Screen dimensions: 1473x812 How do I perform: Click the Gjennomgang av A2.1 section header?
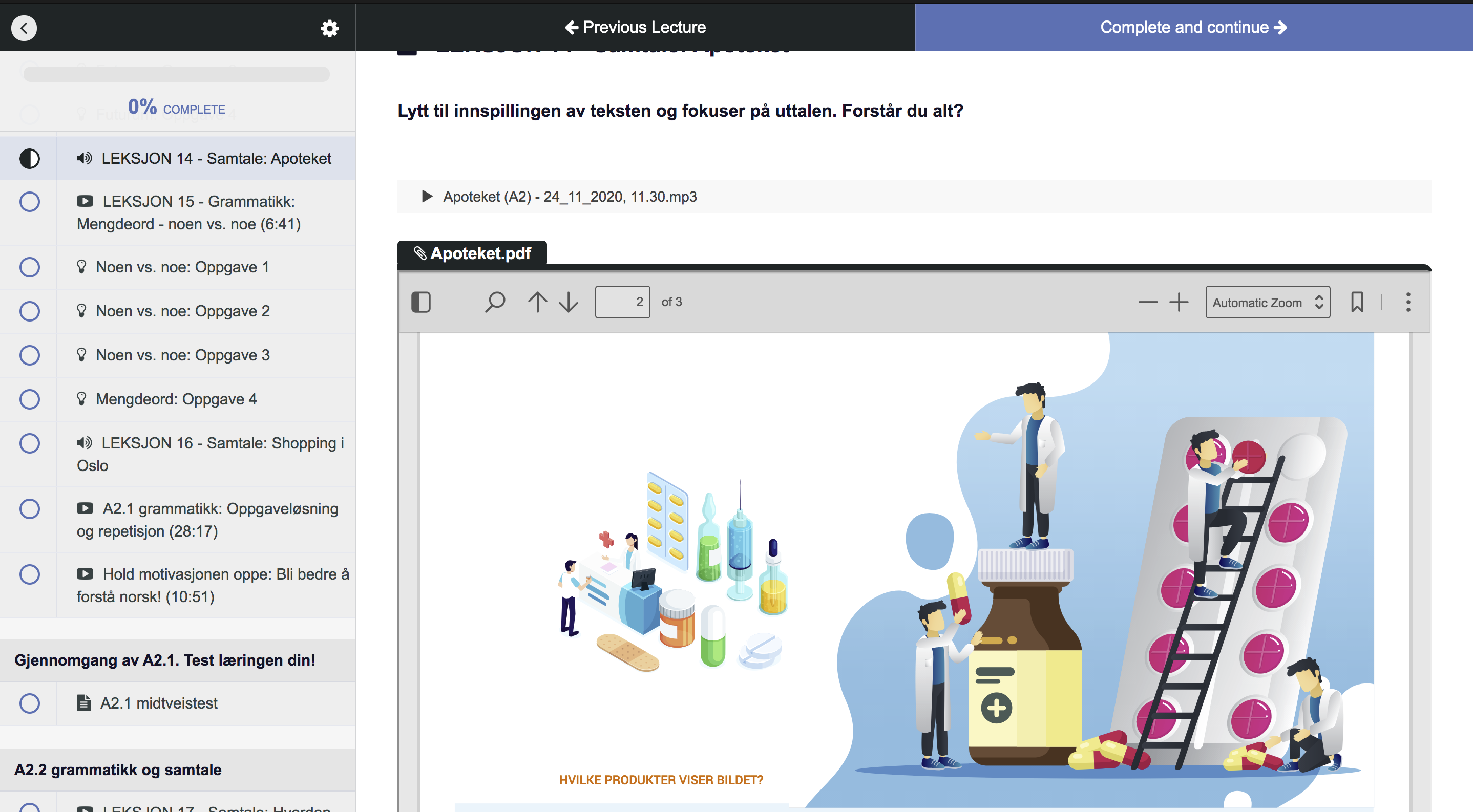click(x=178, y=660)
